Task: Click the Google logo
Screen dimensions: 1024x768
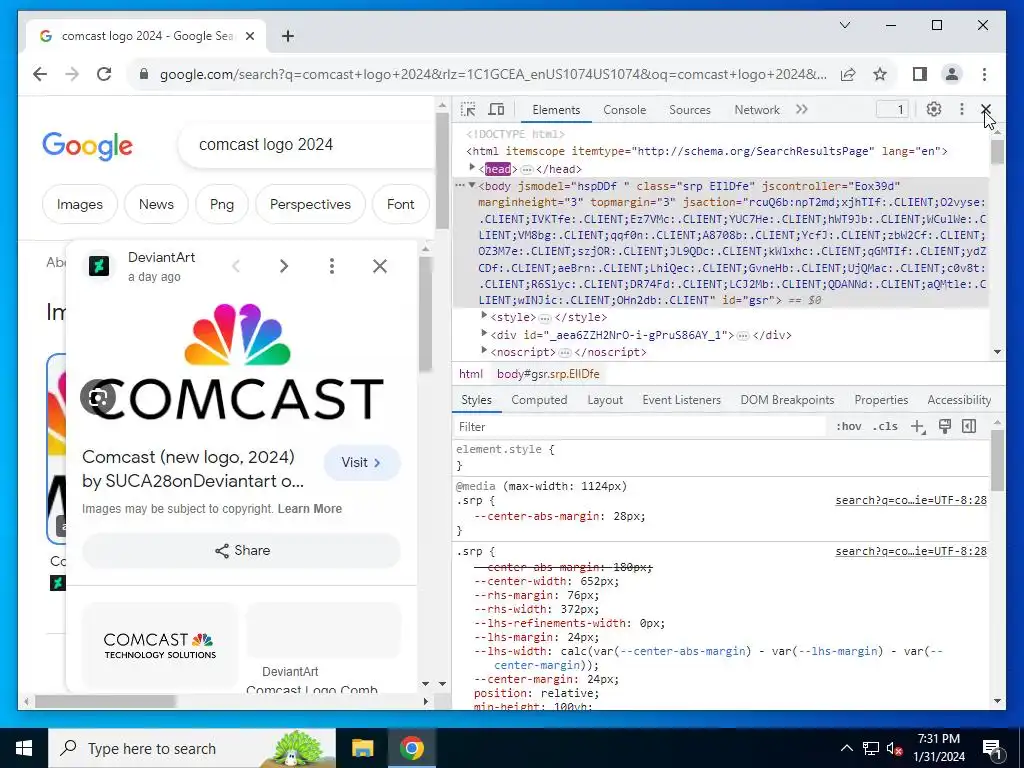Action: pyautogui.click(x=88, y=145)
